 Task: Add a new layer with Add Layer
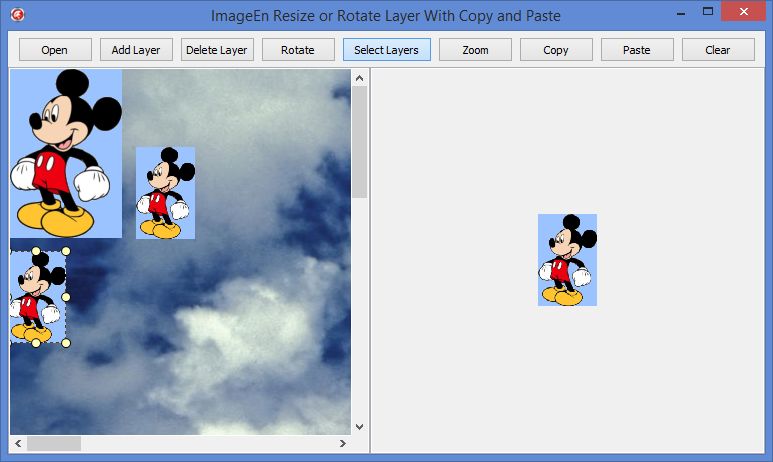coord(136,50)
